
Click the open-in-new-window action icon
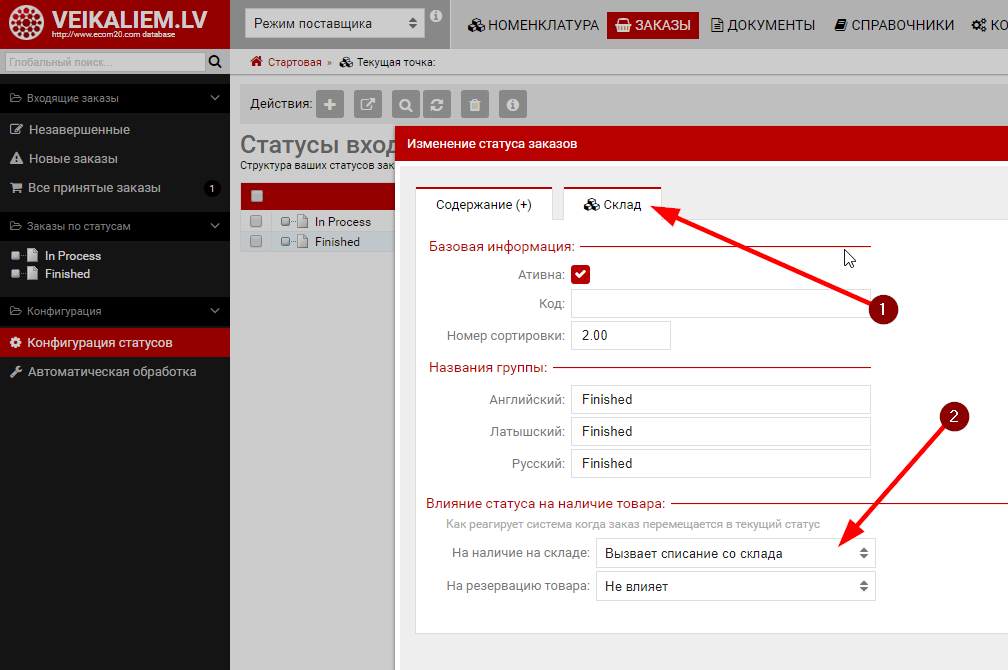(368, 104)
